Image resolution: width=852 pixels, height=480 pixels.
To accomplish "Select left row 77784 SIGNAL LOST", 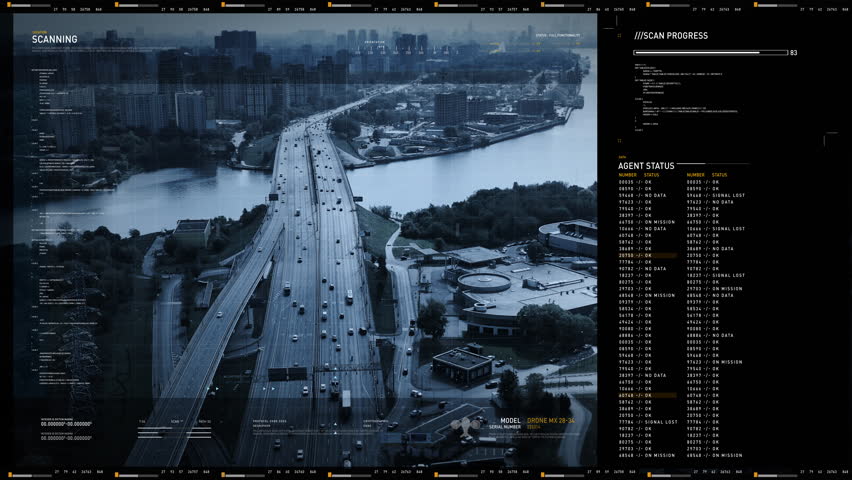I will (648, 422).
